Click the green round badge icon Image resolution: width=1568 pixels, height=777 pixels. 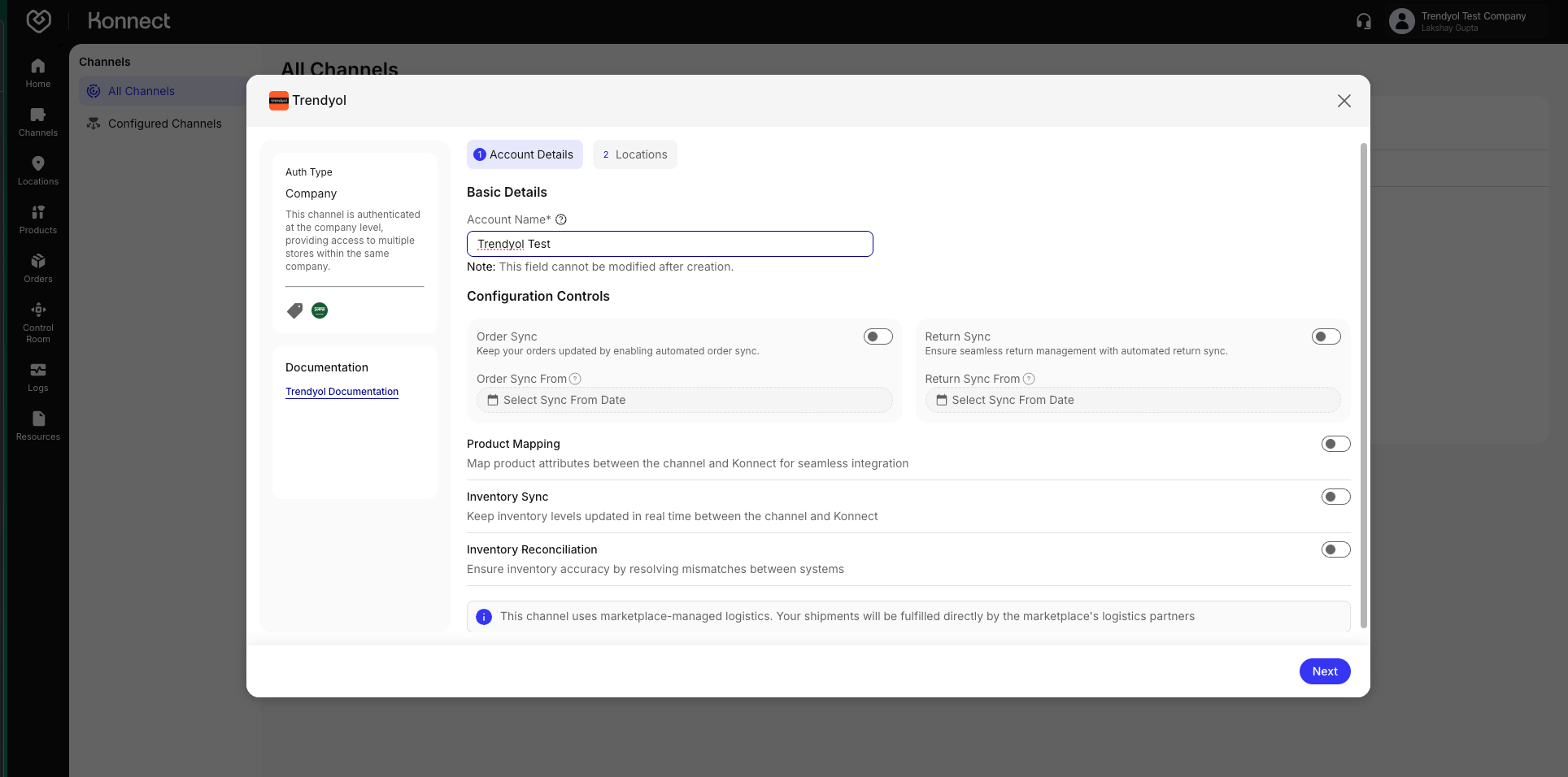coord(320,310)
